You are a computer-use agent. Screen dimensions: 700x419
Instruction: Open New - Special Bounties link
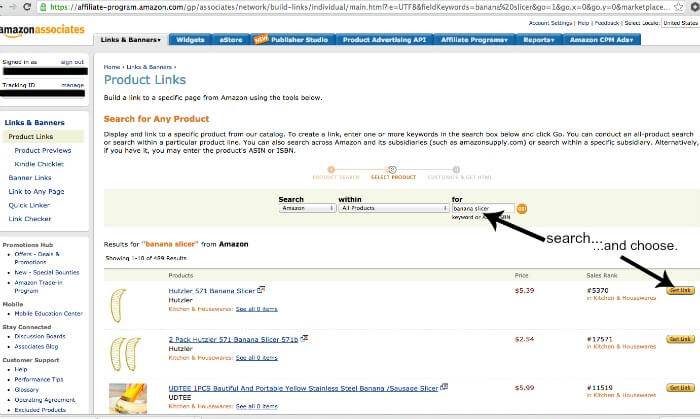coord(47,272)
